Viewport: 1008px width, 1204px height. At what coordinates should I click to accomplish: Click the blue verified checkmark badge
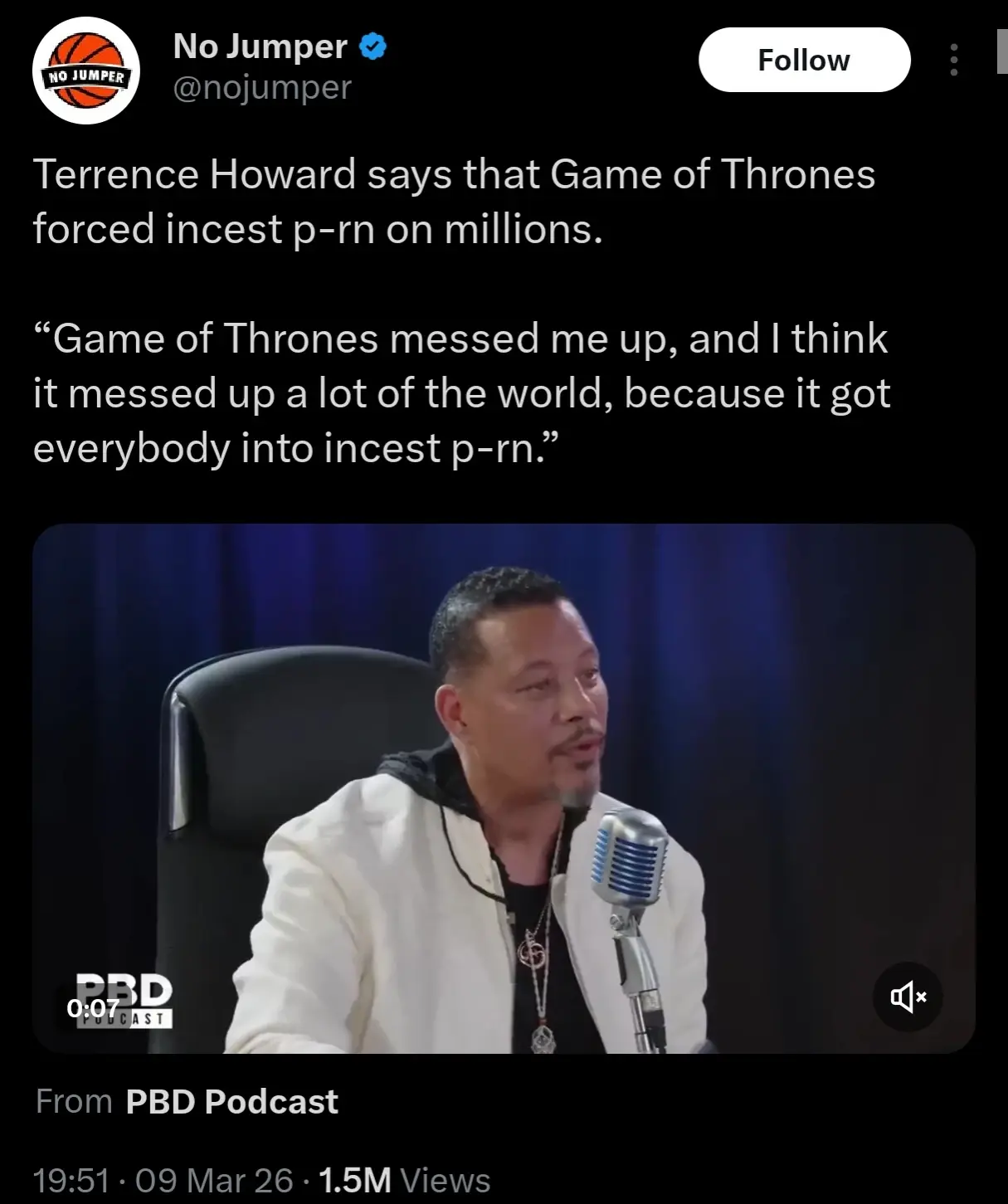point(373,46)
